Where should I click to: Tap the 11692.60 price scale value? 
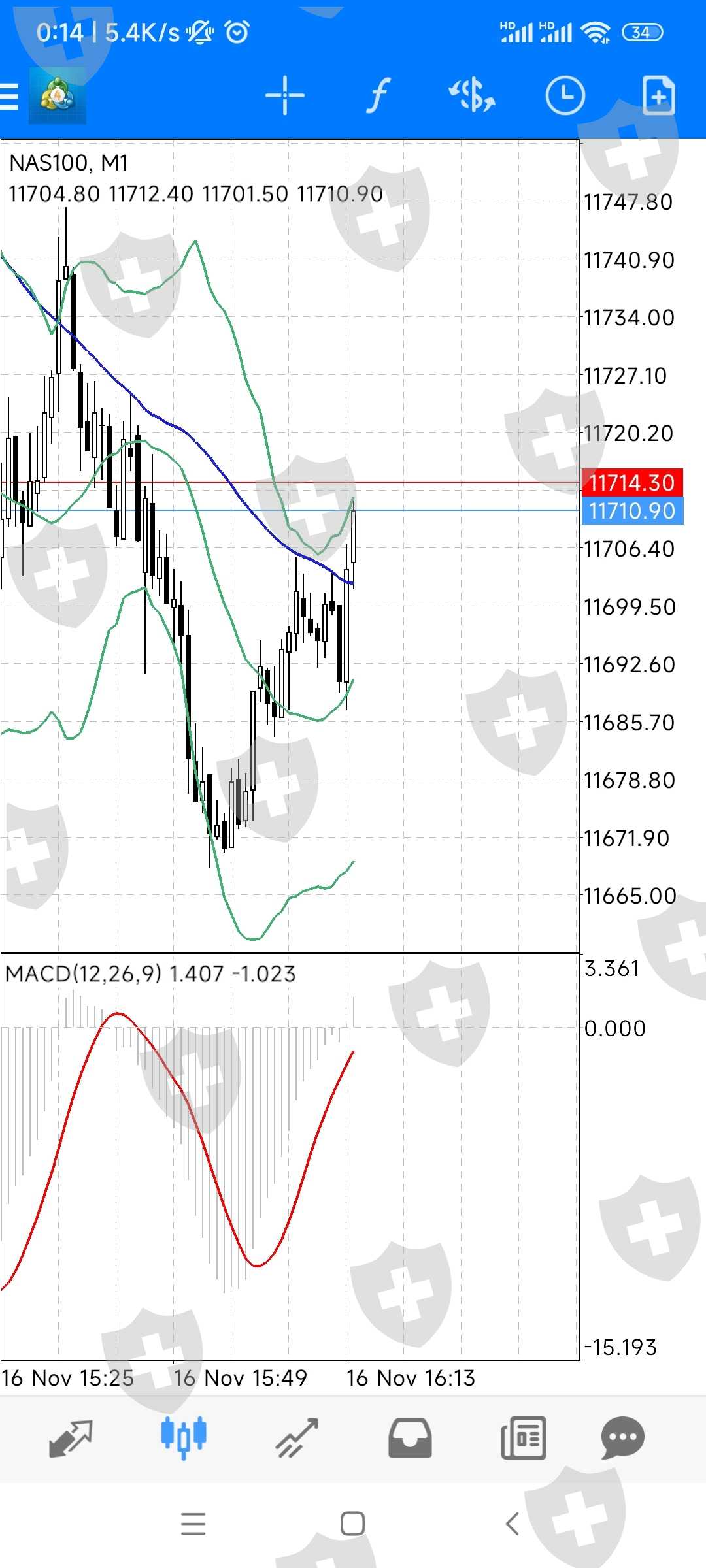tap(629, 664)
